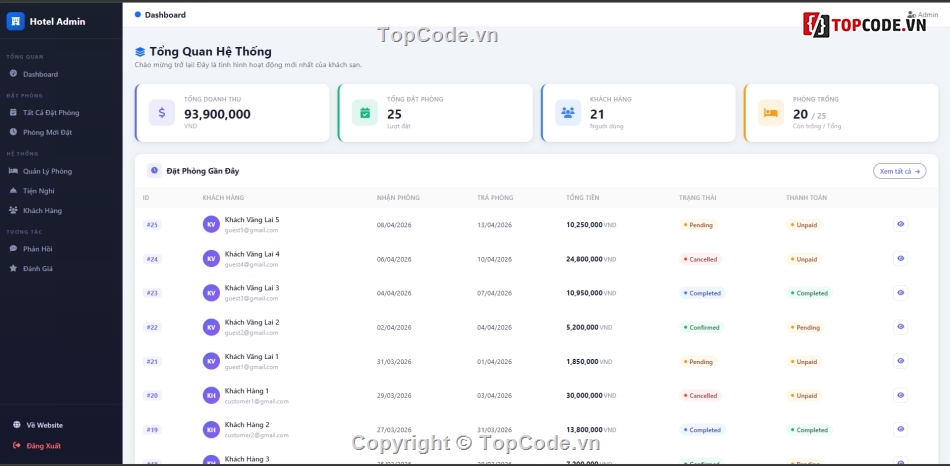Image resolution: width=950 pixels, height=466 pixels.
Task: Click the #23 booking ID badge
Action: pyautogui.click(x=152, y=293)
